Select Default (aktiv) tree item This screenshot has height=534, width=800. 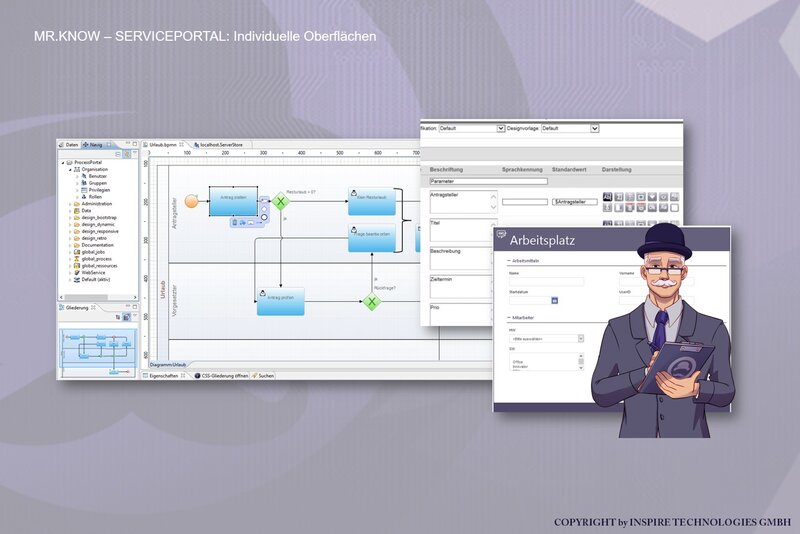[x=92, y=279]
